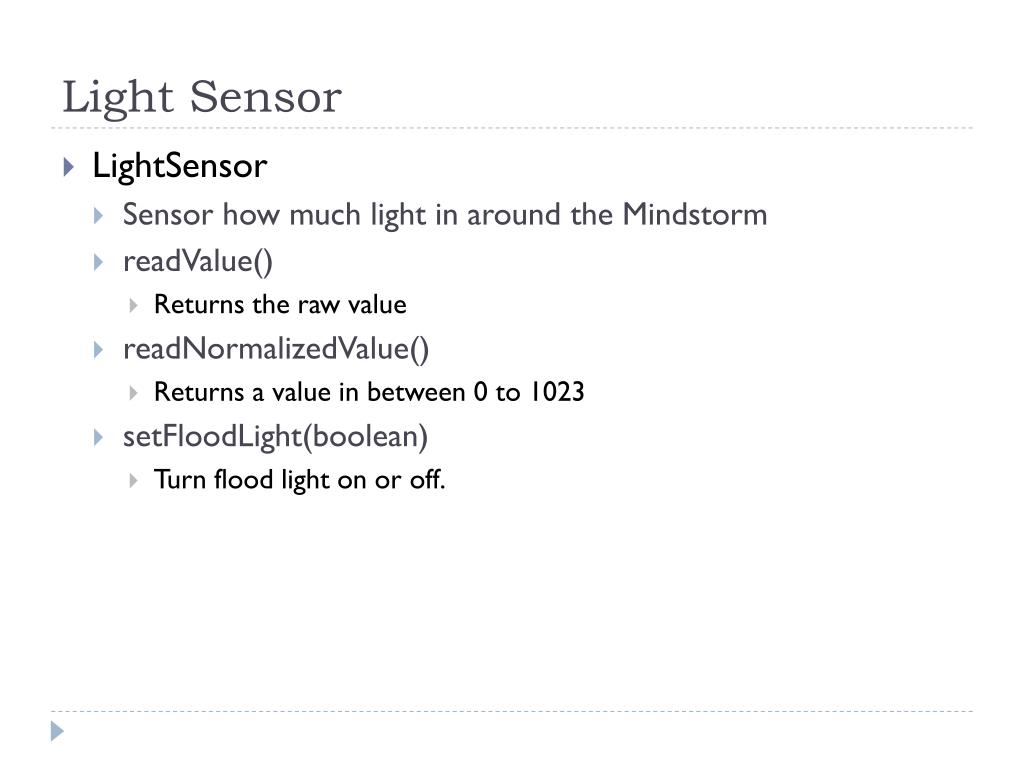Click the bullet before Returns a value in between
1024x768 pixels.
coord(133,392)
